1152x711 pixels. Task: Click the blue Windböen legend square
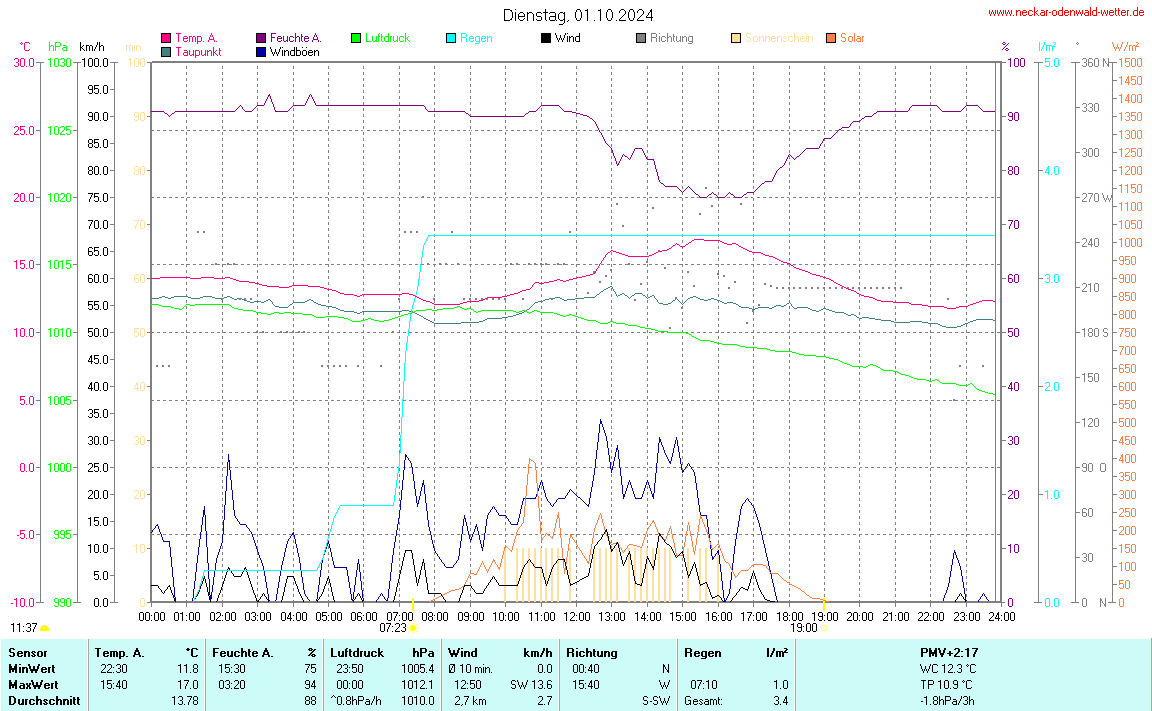pos(261,51)
